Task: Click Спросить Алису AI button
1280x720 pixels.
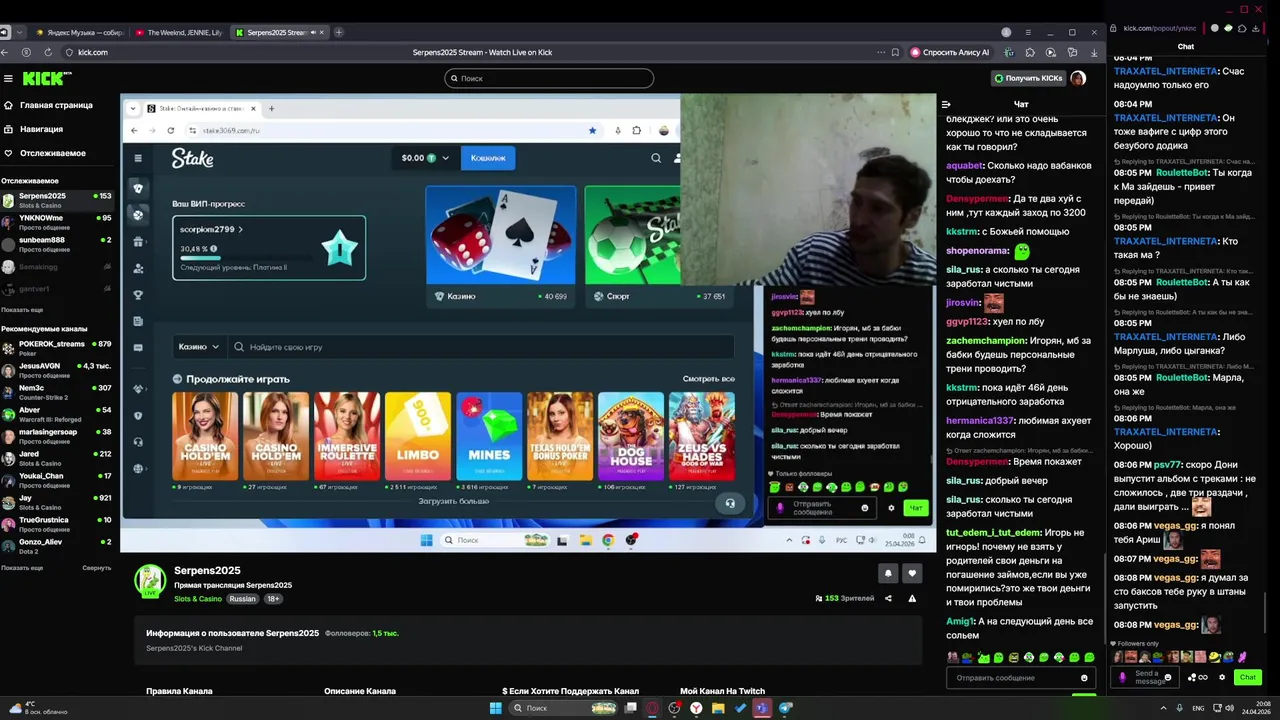Action: pos(950,52)
